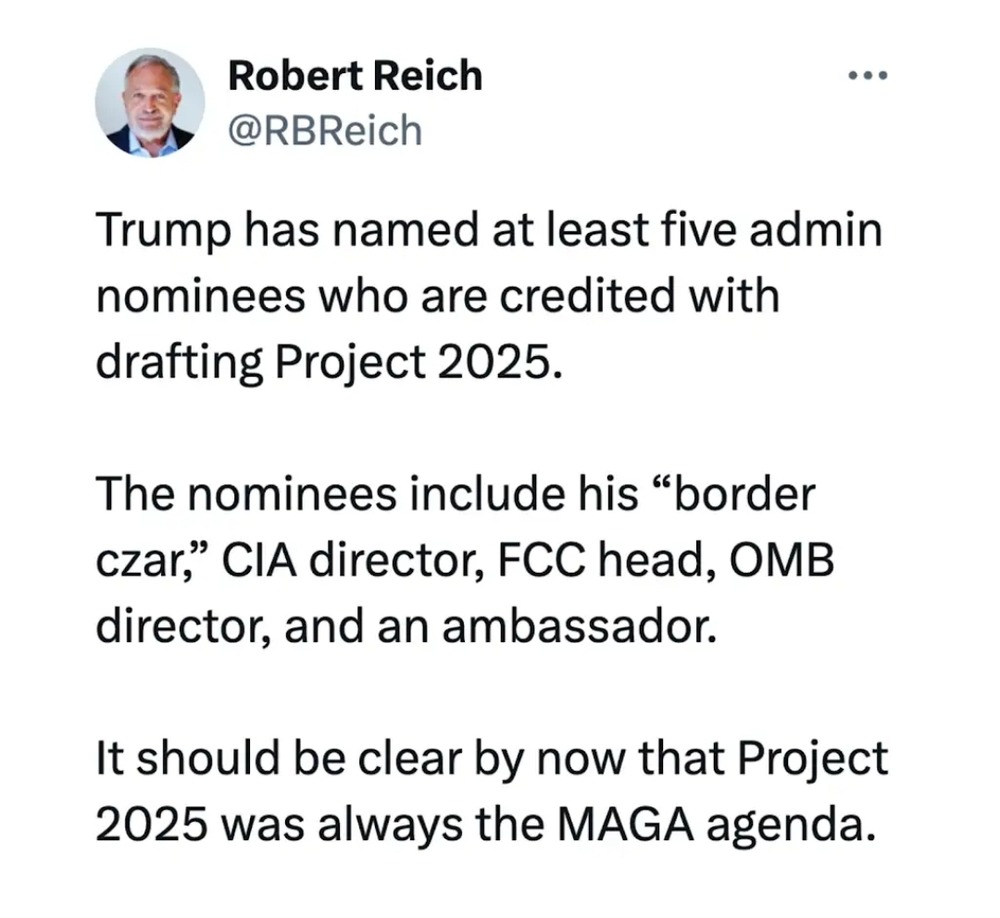Image resolution: width=1000 pixels, height=918 pixels.
Task: Click the word "ambassador."
Action: [580, 626]
